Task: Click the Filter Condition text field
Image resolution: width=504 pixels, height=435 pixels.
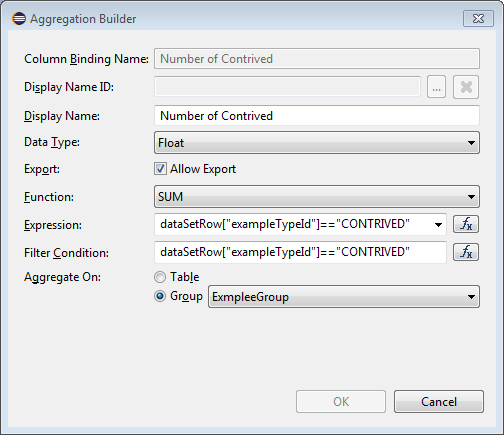Action: [300, 252]
